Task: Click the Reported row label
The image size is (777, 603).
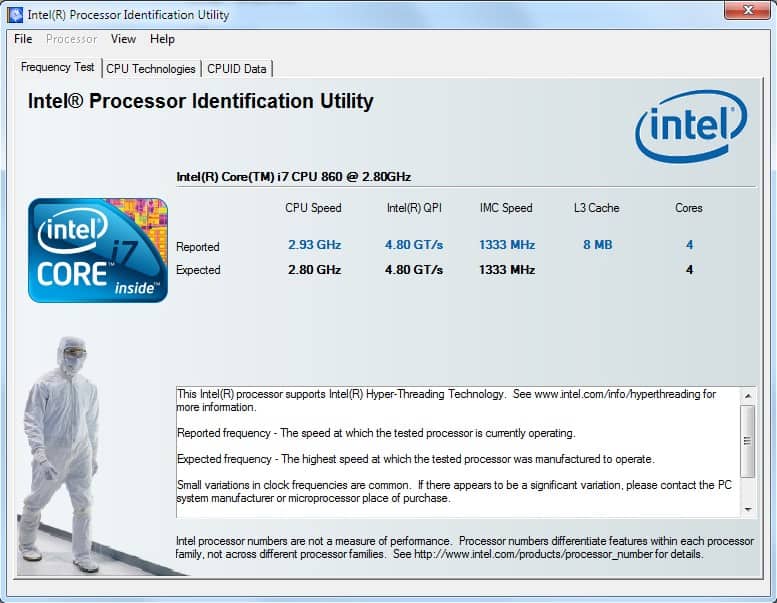Action: [198, 247]
